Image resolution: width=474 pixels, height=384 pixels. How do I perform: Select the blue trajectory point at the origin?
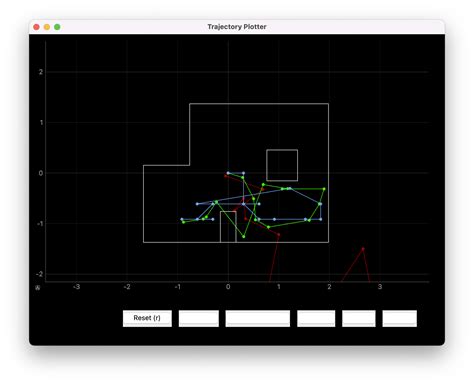[x=228, y=173]
